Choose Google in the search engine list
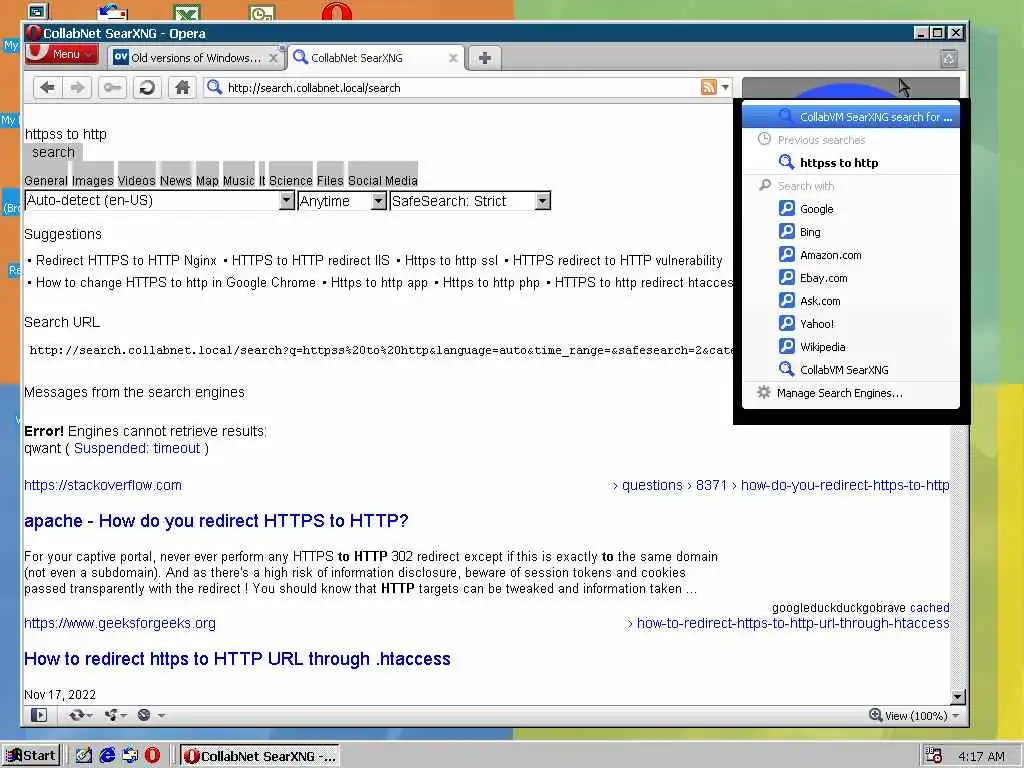Viewport: 1024px width, 768px height. coord(851,209)
